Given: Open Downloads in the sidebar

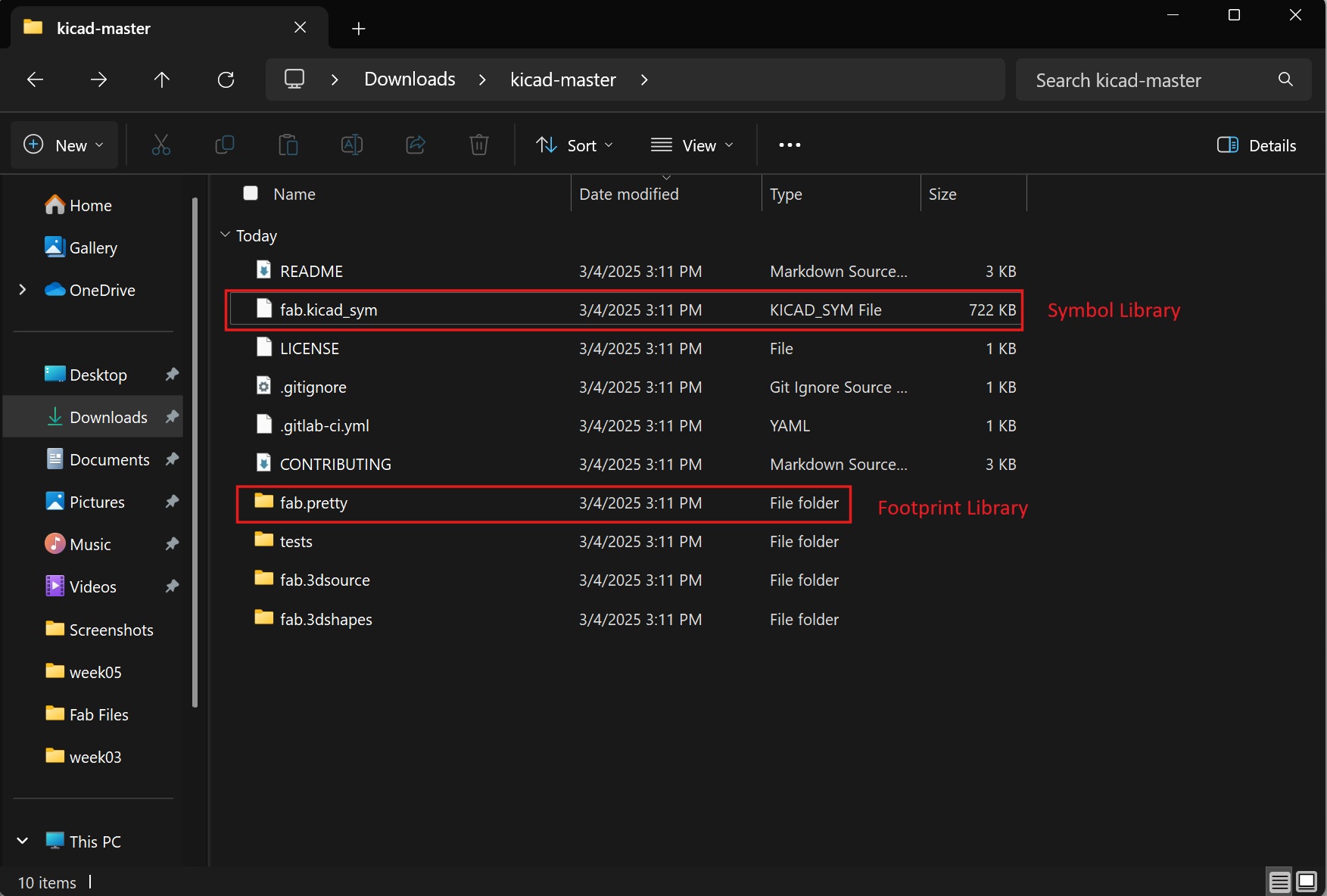Looking at the screenshot, I should (93, 417).
